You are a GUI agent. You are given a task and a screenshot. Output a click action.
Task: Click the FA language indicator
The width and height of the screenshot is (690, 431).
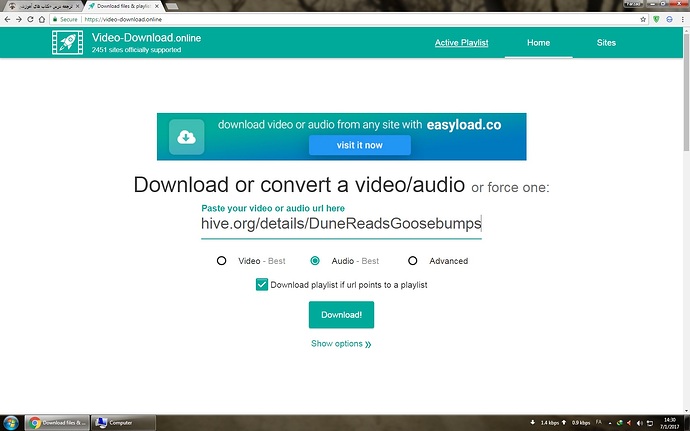(598, 423)
